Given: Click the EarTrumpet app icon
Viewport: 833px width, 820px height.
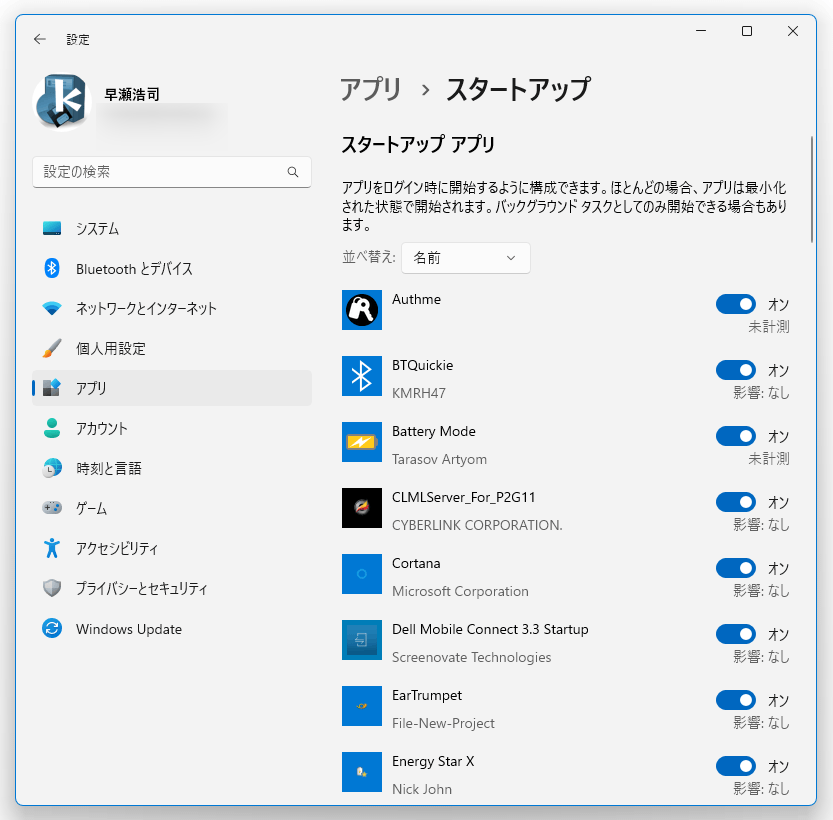Looking at the screenshot, I should [362, 706].
